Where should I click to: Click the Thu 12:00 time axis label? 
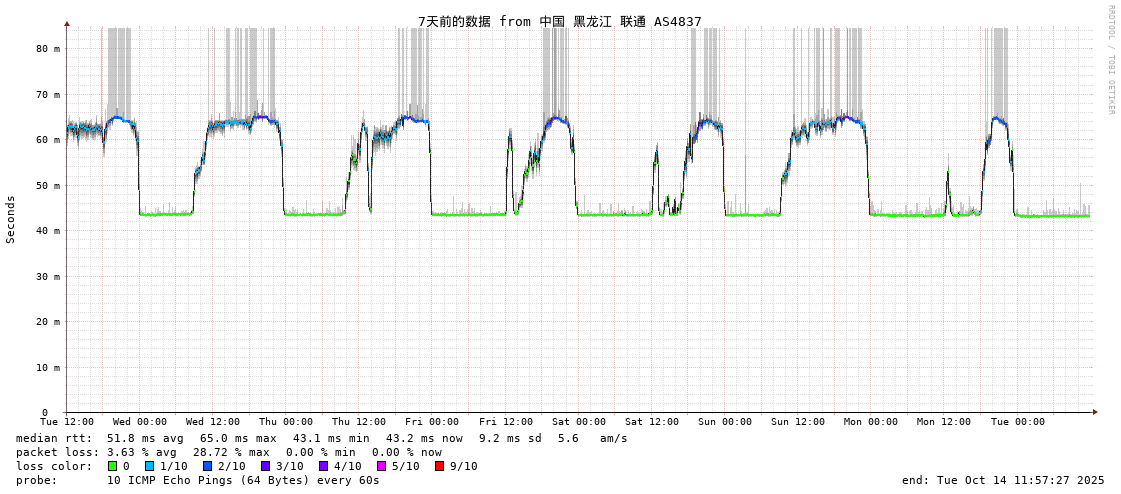(359, 422)
